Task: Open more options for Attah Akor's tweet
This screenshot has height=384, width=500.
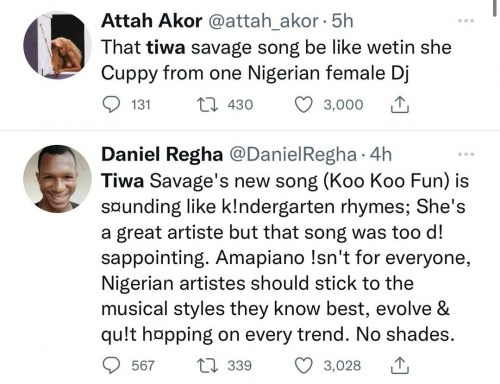Action: 466,21
